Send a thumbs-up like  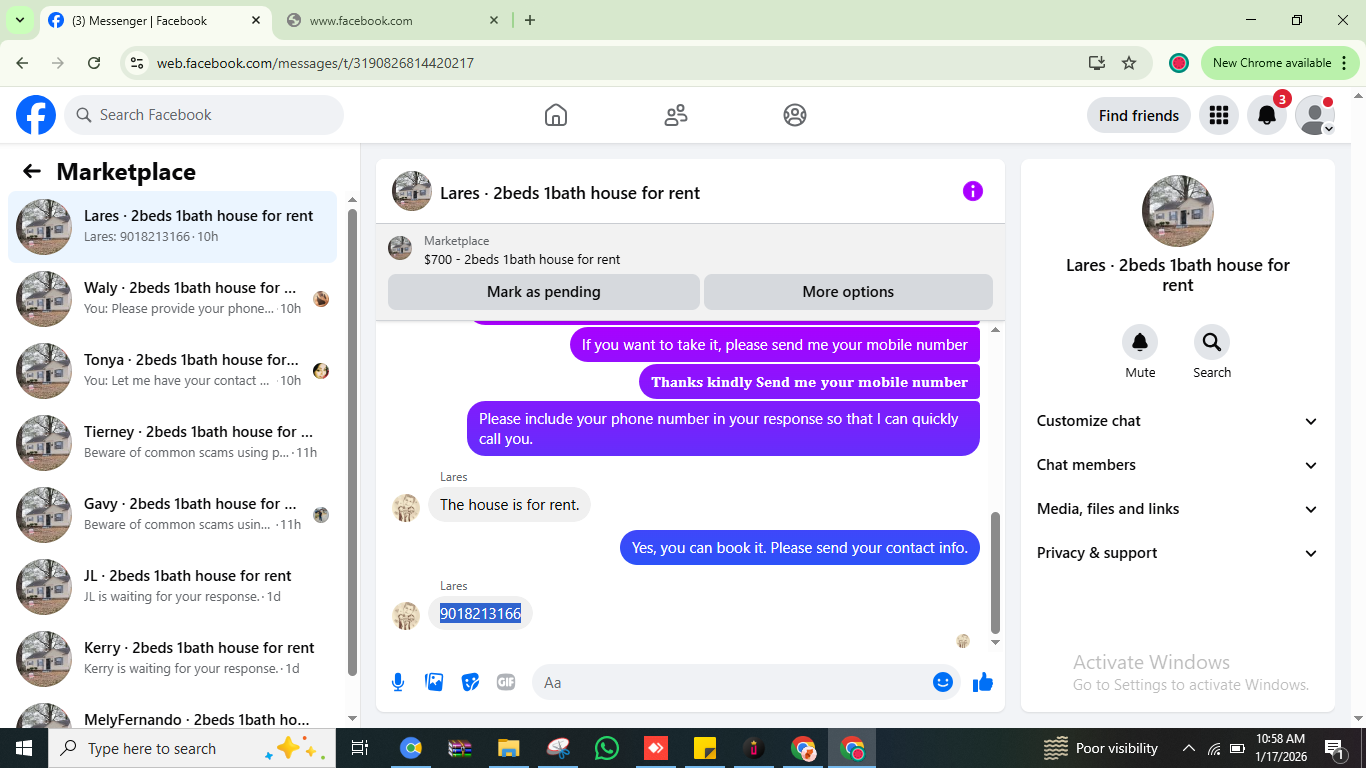(x=983, y=682)
